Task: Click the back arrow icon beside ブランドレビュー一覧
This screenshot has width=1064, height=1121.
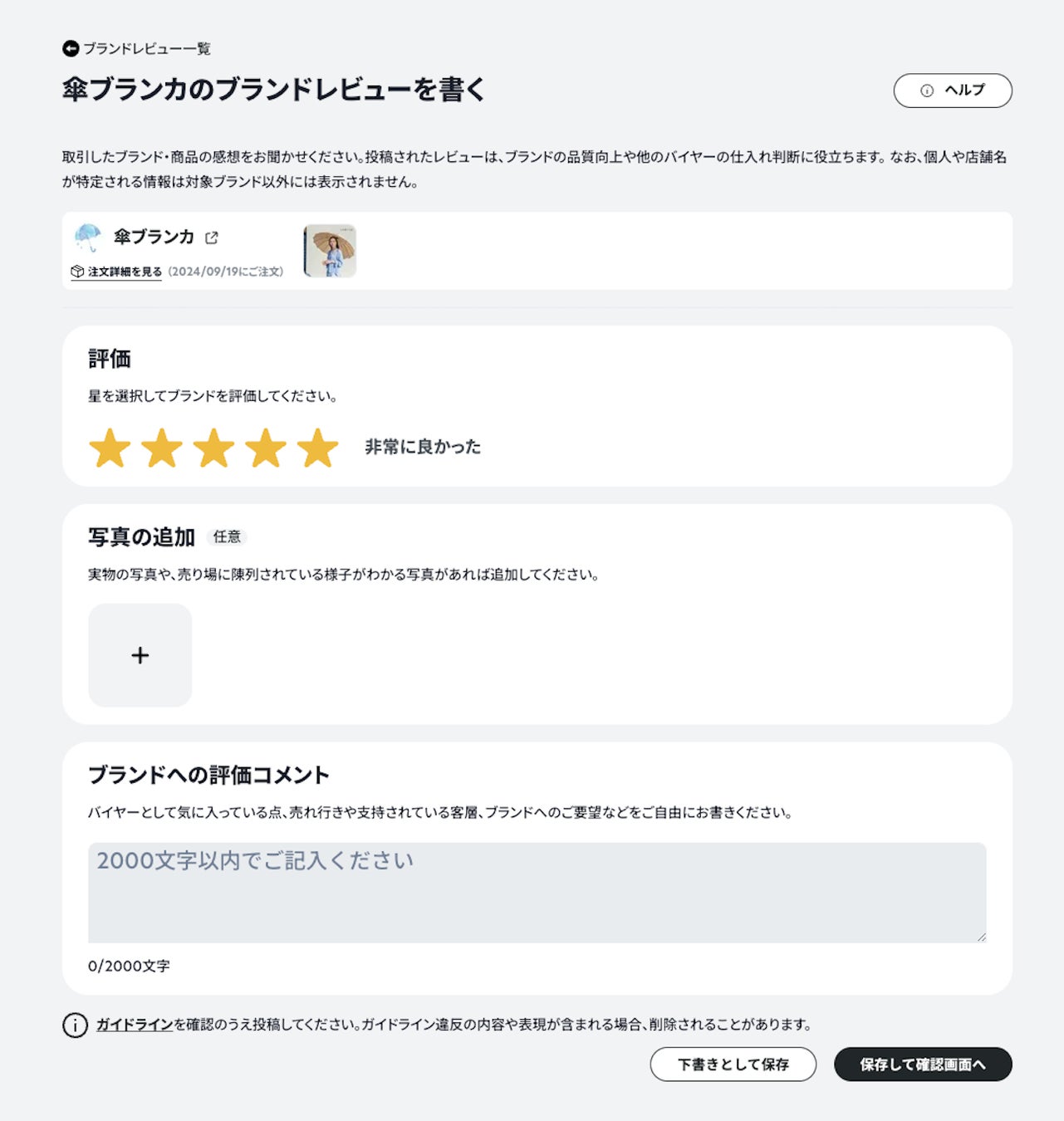Action: (71, 49)
